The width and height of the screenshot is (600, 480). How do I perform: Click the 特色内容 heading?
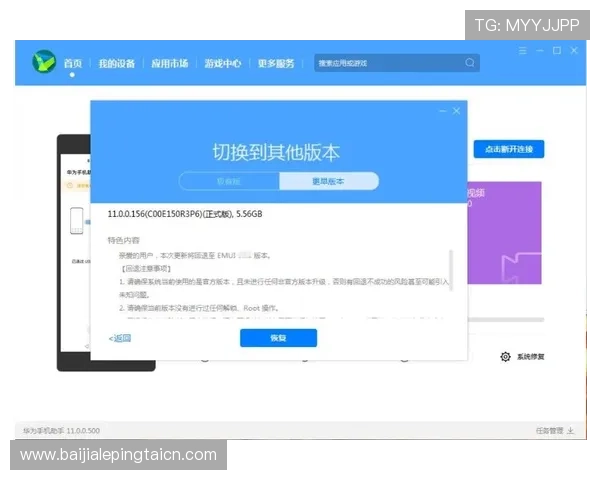124,240
